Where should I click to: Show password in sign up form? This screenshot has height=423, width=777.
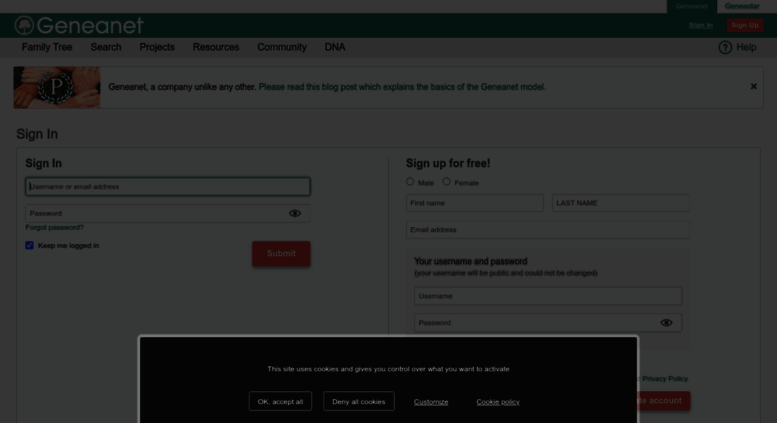[666, 323]
